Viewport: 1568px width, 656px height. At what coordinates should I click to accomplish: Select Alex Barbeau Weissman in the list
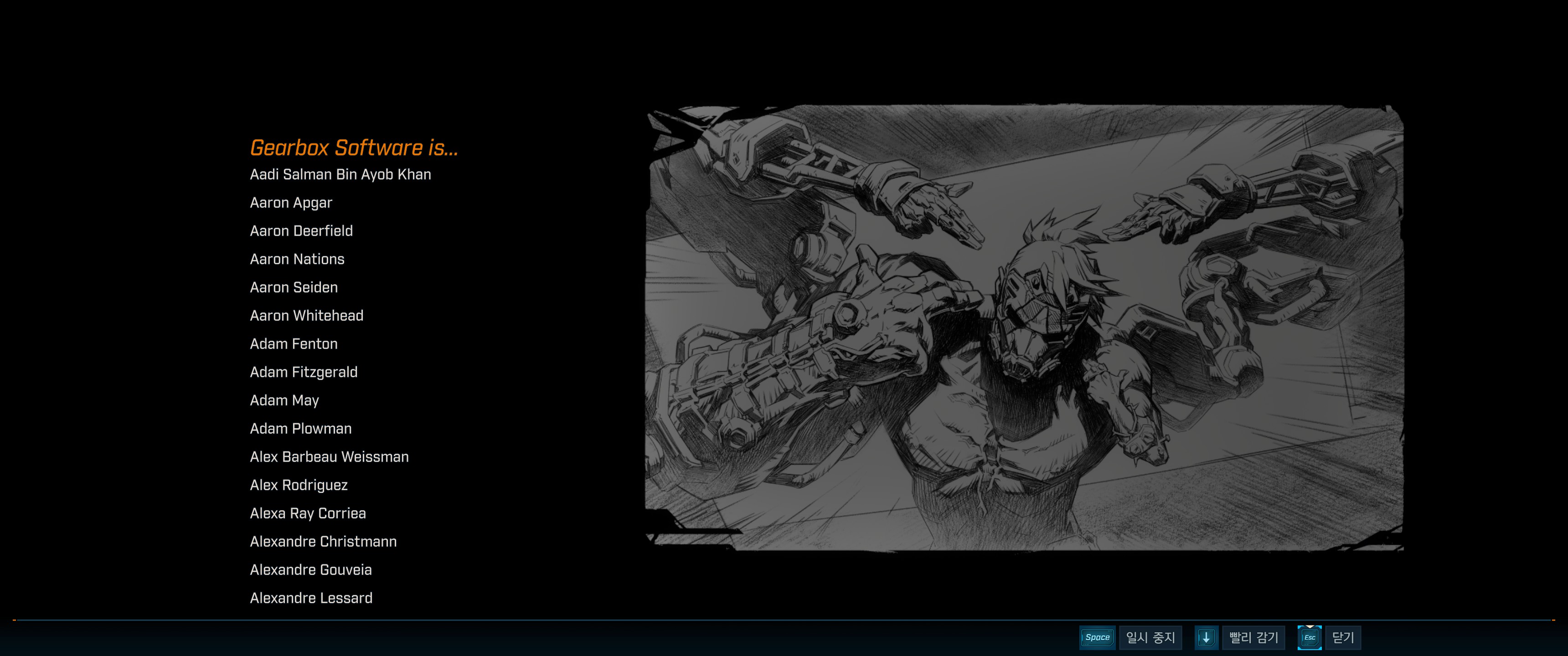(329, 457)
